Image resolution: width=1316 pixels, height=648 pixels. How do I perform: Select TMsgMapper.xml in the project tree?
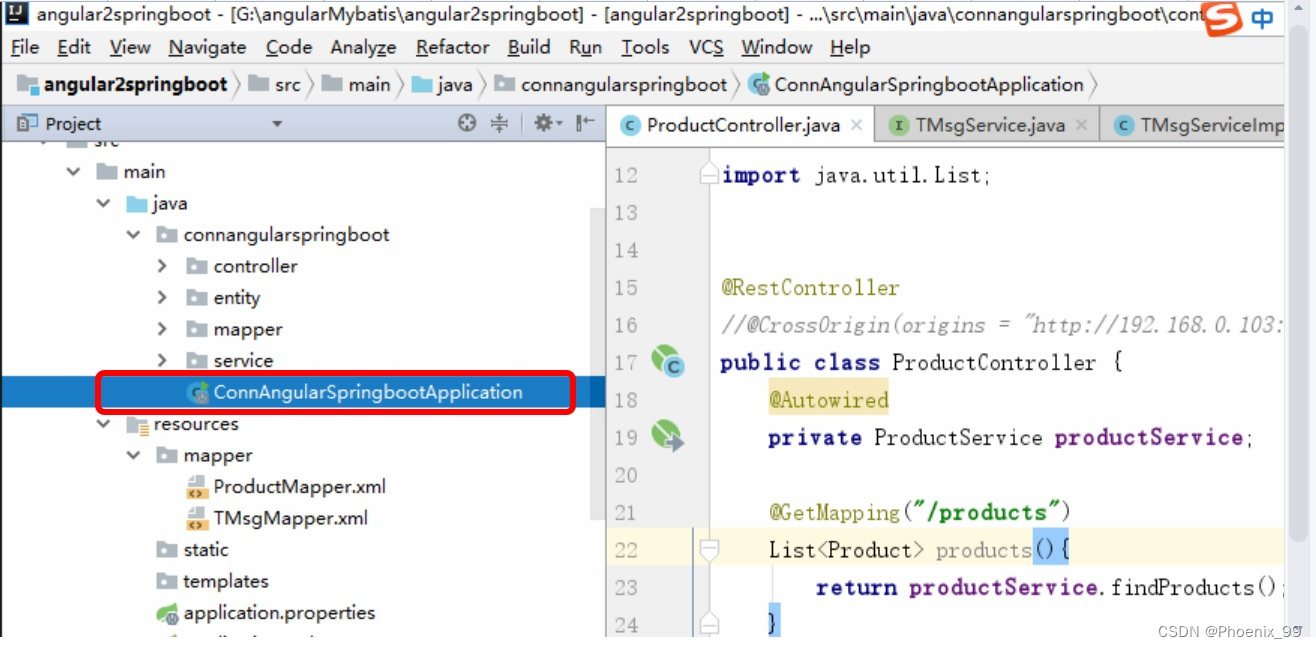pos(290,518)
